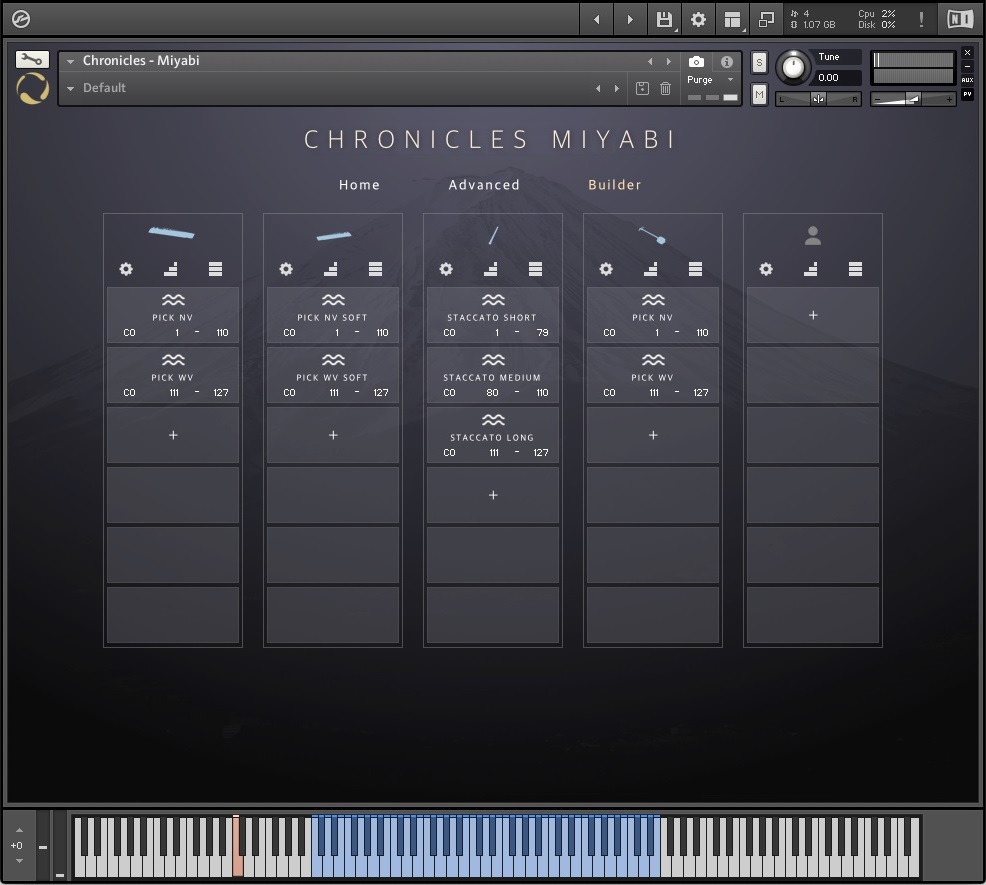Go to next browser history arrow
Image resolution: width=986 pixels, height=885 pixels.
[629, 19]
